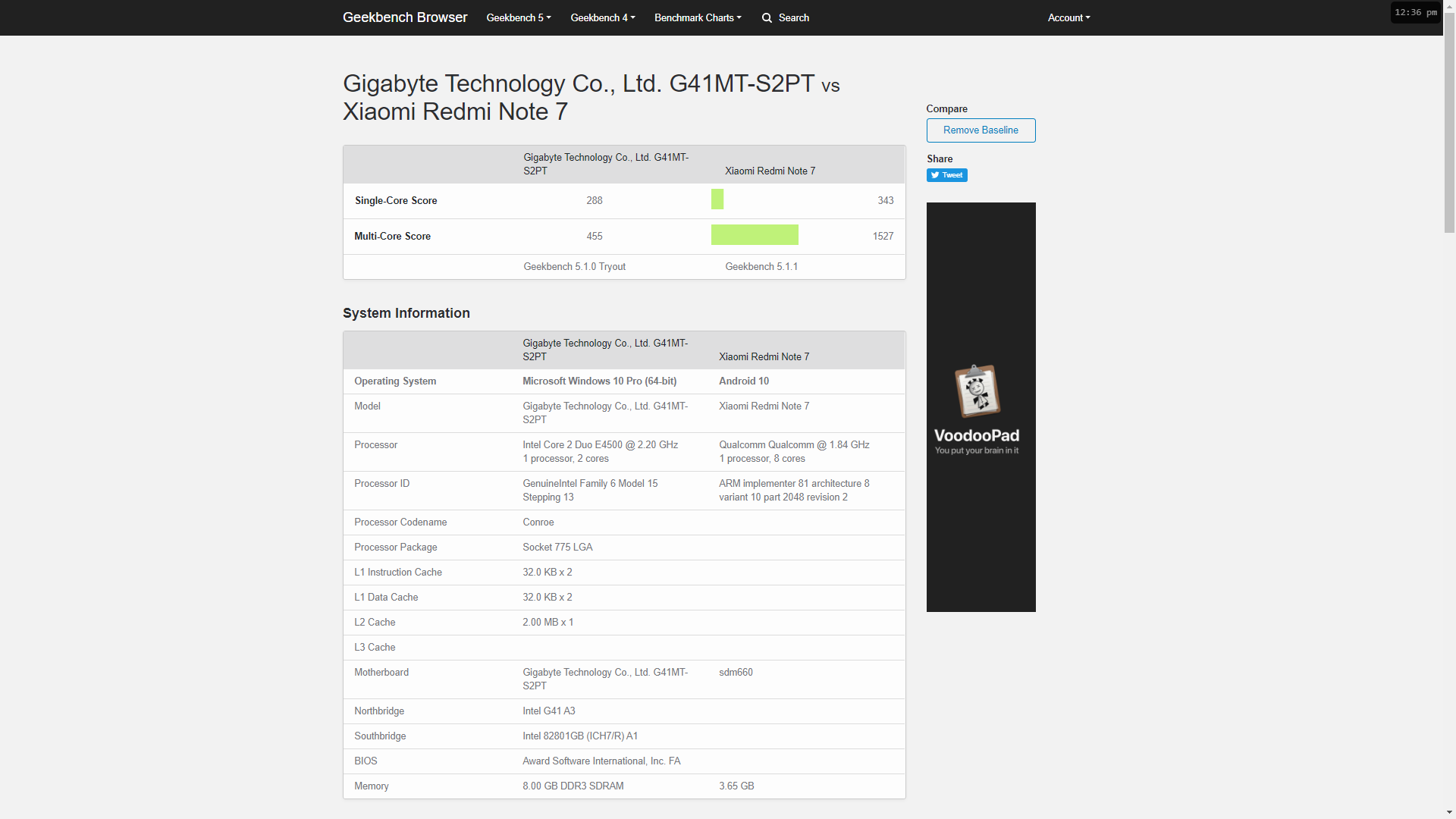This screenshot has width=1456, height=819.
Task: Select 'Geekbench 5.1.1' version text
Action: 761,267
